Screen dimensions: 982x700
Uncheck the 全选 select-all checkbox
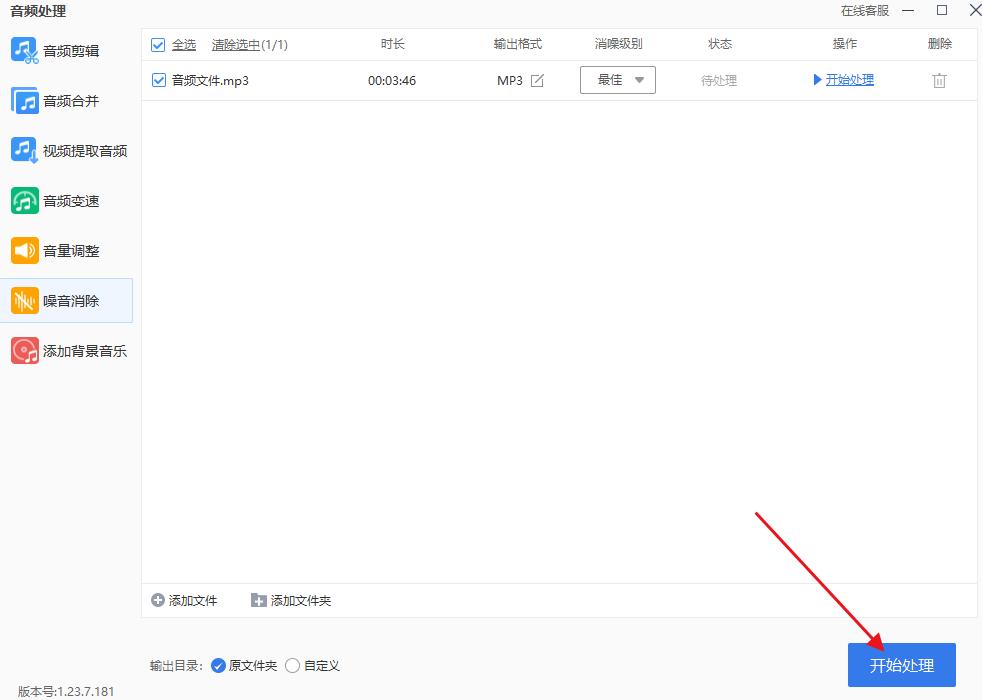(x=158, y=44)
